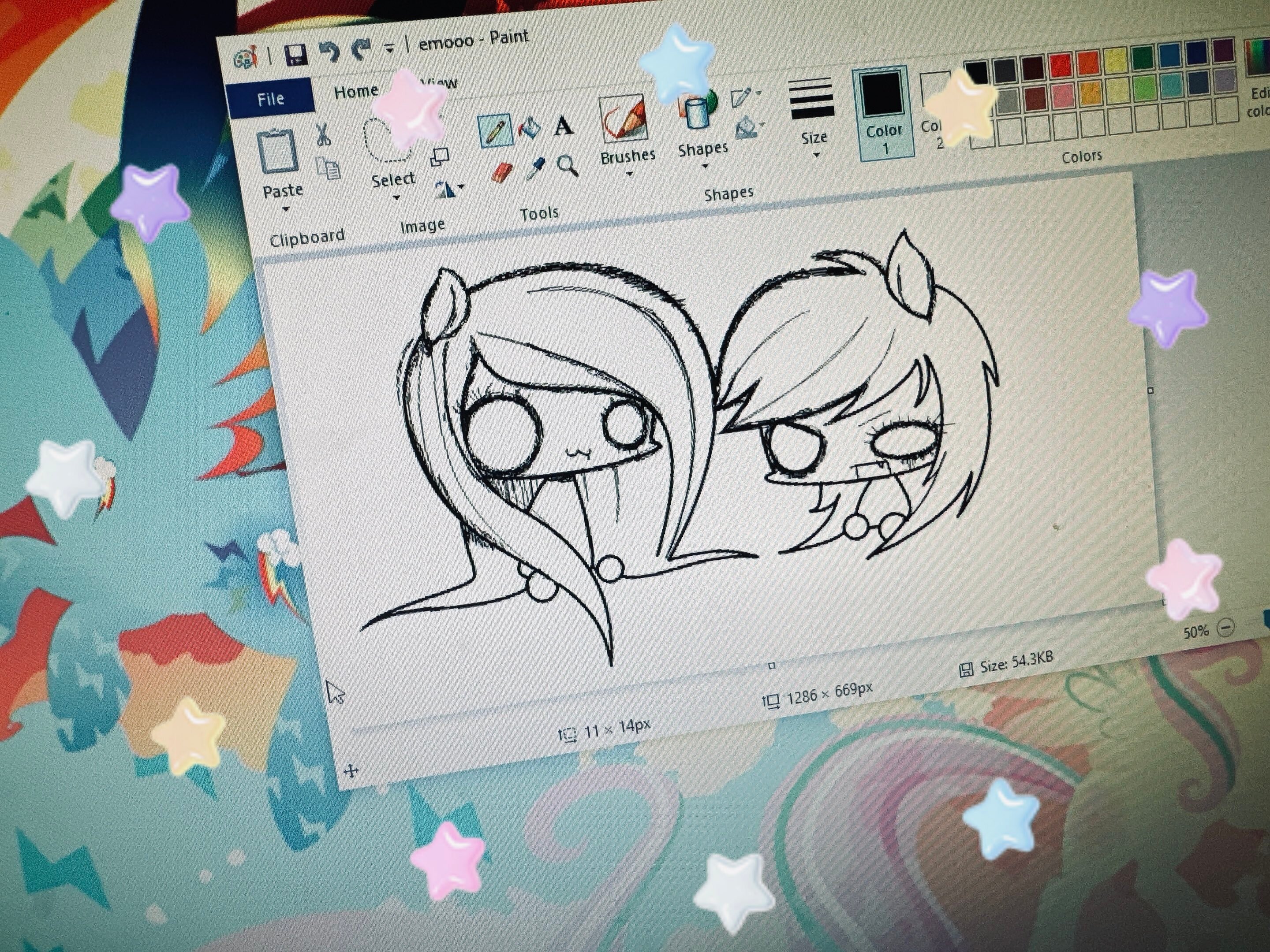Image resolution: width=1270 pixels, height=952 pixels.
Task: Select the Text tool
Action: coord(563,126)
